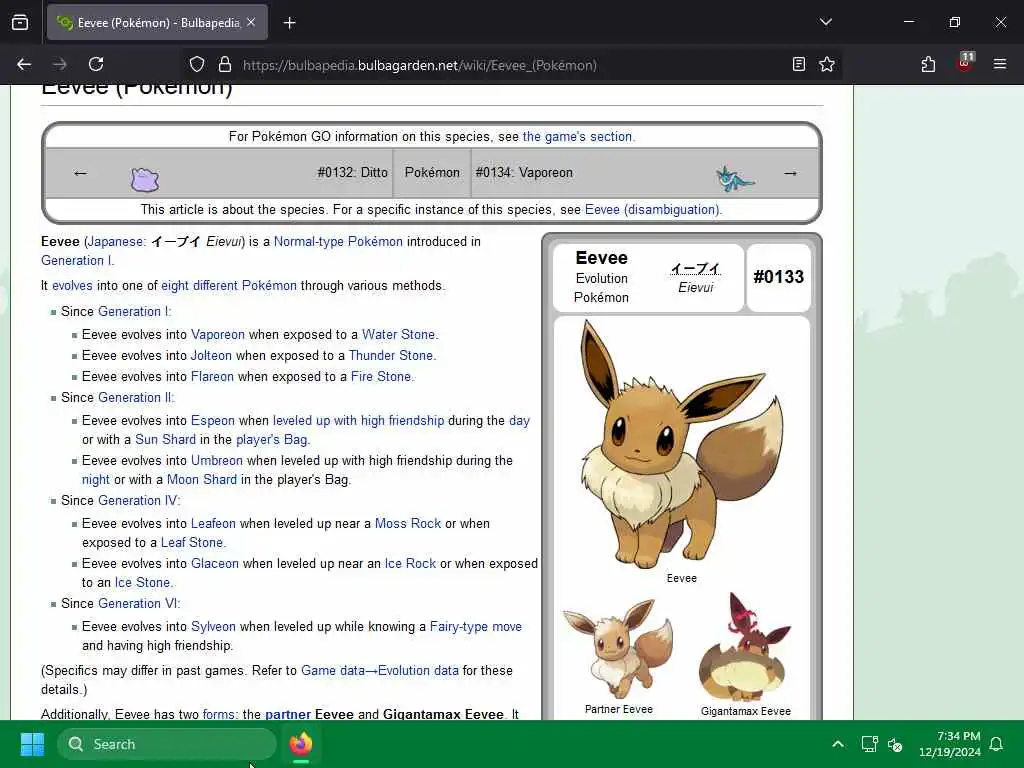The image size is (1024, 768).
Task: Go back to previous page in Firefox
Action: coord(24,64)
